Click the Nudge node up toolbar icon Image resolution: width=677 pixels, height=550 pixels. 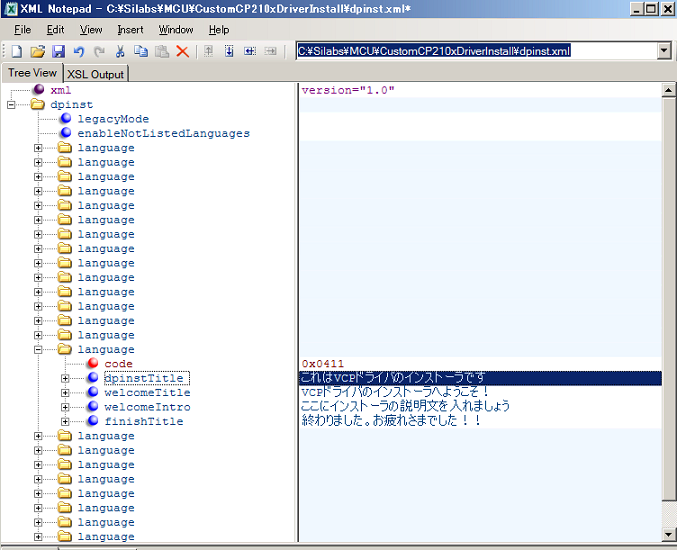[x=208, y=51]
